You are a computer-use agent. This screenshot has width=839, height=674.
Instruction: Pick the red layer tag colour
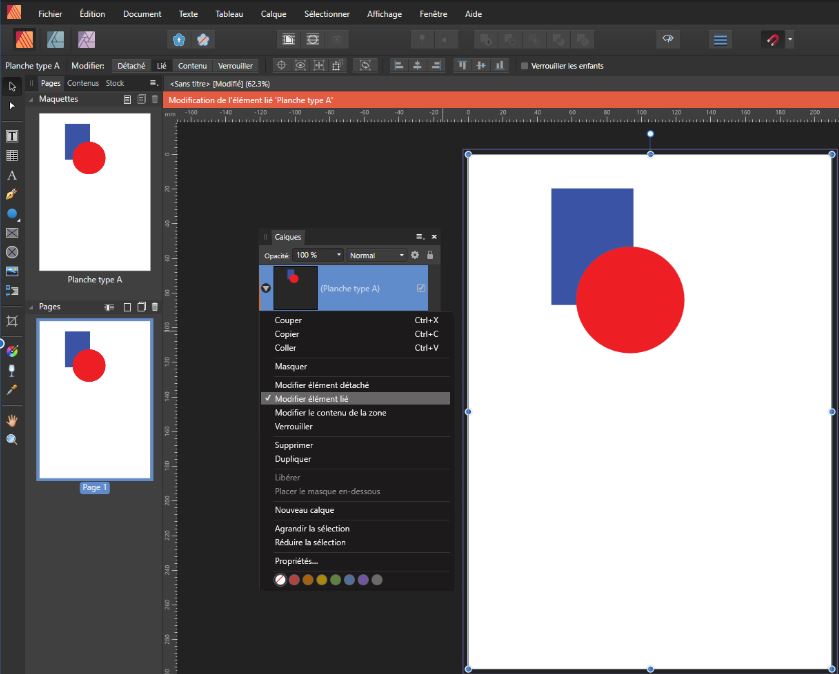click(x=294, y=580)
